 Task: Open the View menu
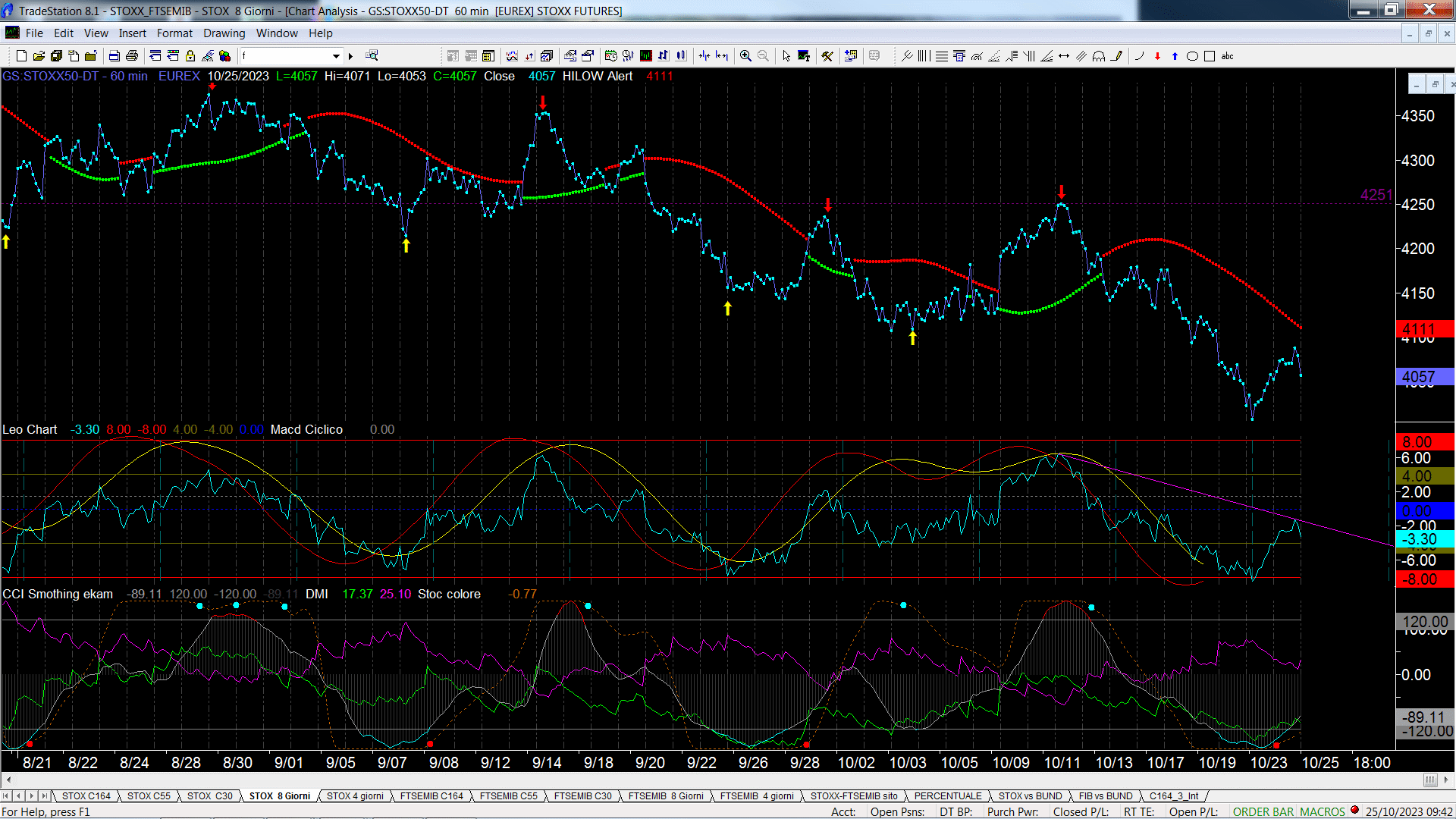click(96, 33)
